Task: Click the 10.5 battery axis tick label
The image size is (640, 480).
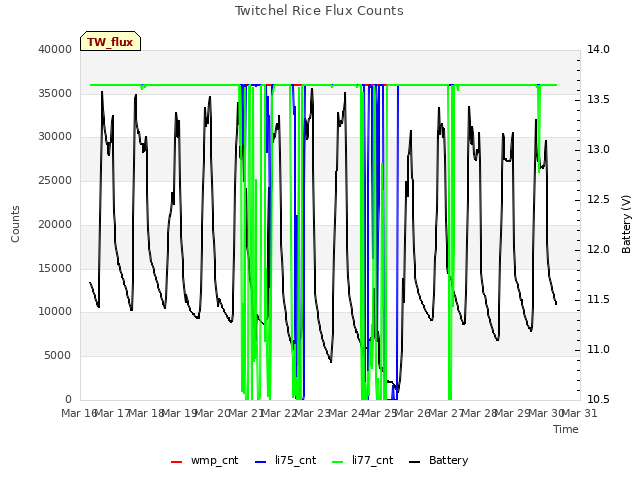Action: (598, 399)
